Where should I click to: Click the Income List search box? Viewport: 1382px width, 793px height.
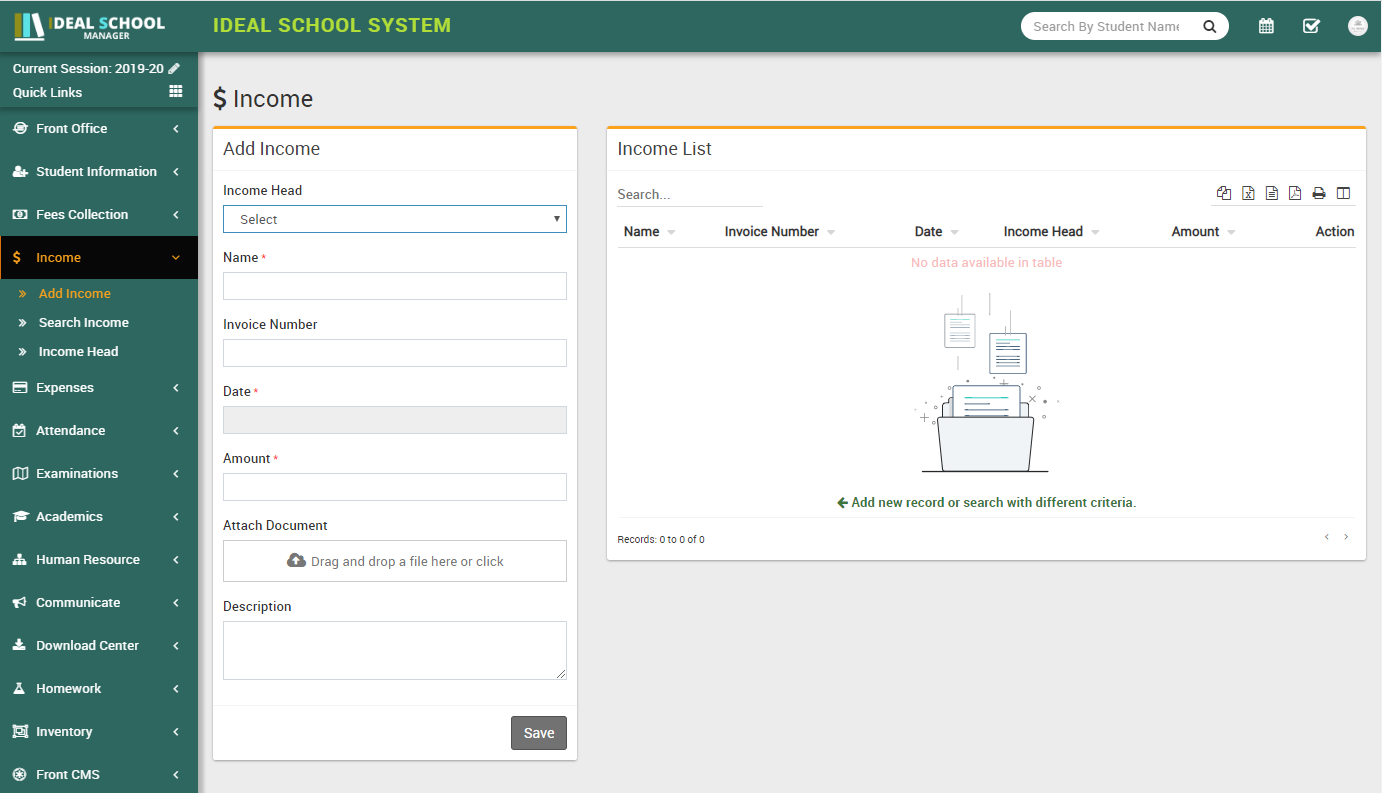pos(690,194)
